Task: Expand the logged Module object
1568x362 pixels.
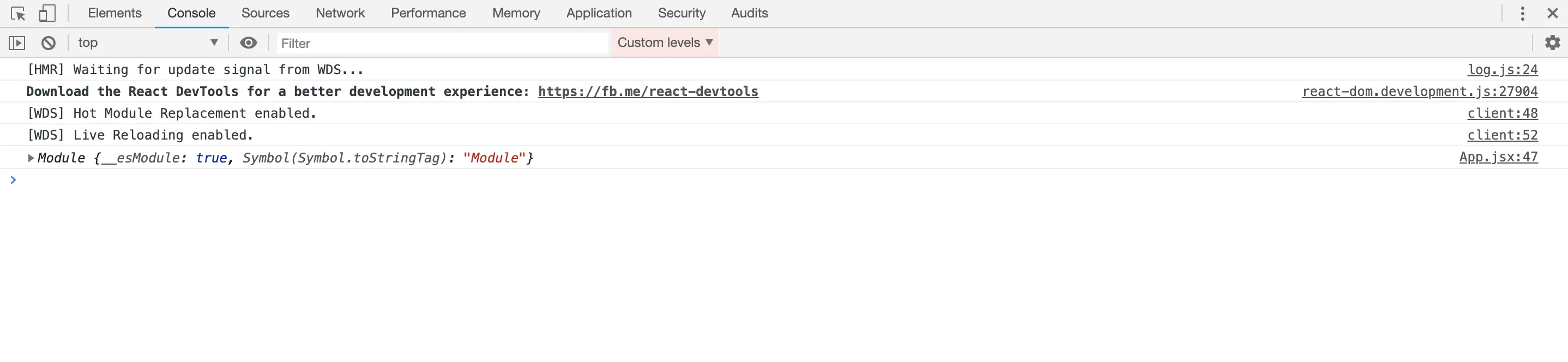Action: coord(31,158)
